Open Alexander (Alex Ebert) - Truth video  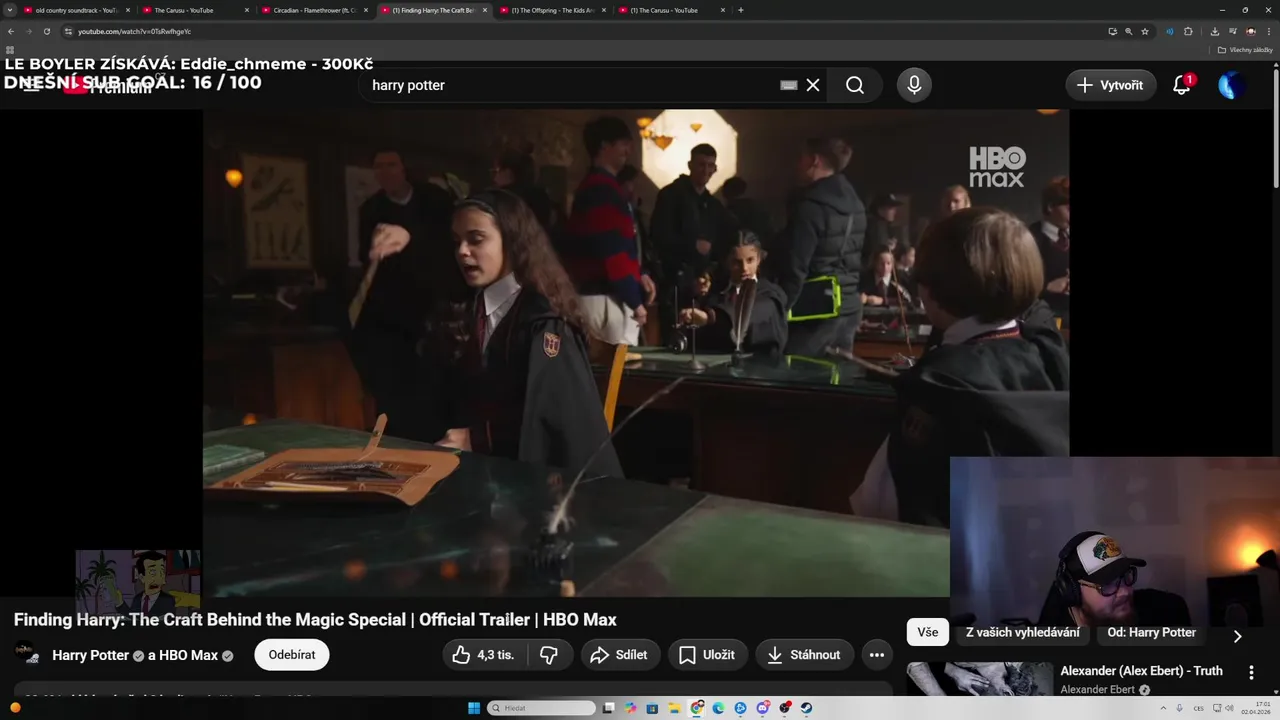[1141, 671]
